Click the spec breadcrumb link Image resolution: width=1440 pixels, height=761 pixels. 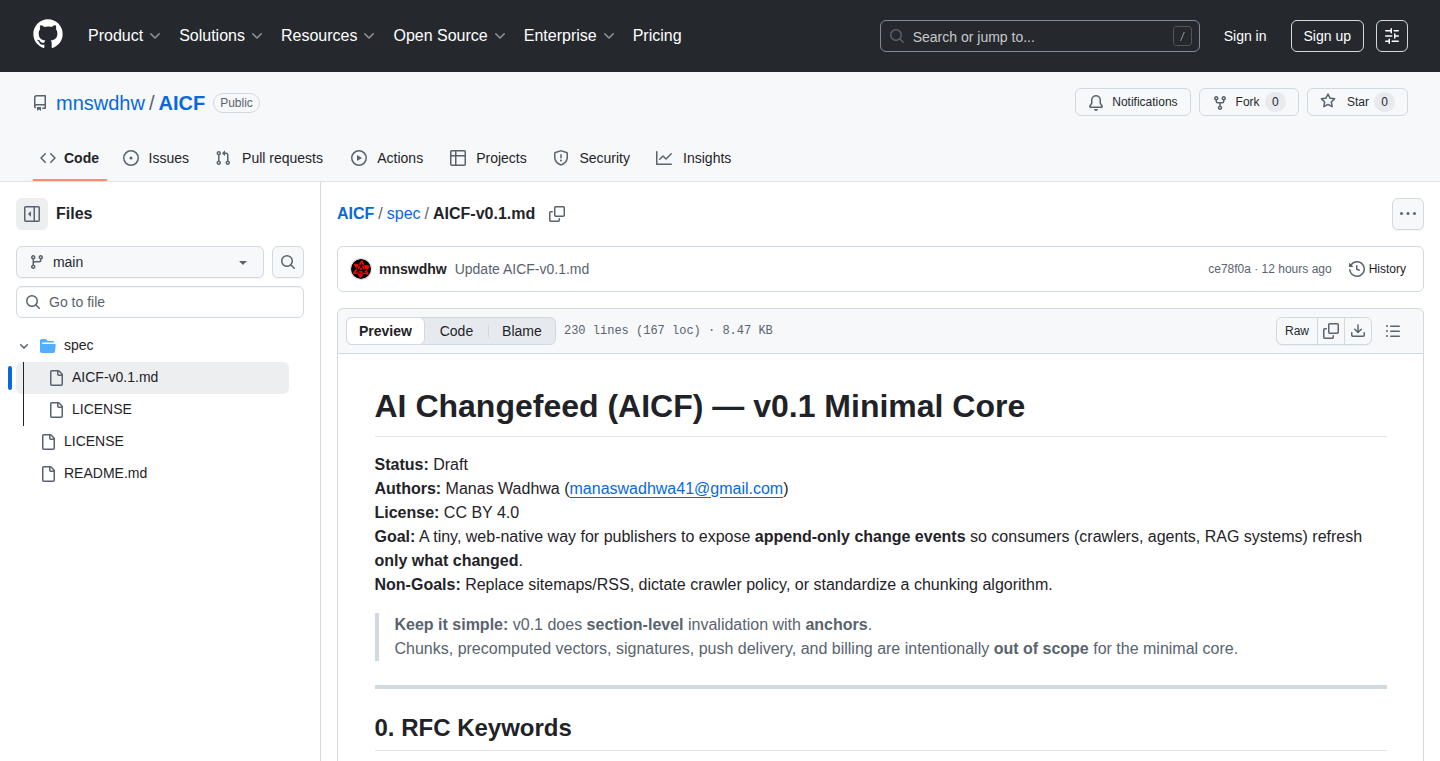coord(404,214)
